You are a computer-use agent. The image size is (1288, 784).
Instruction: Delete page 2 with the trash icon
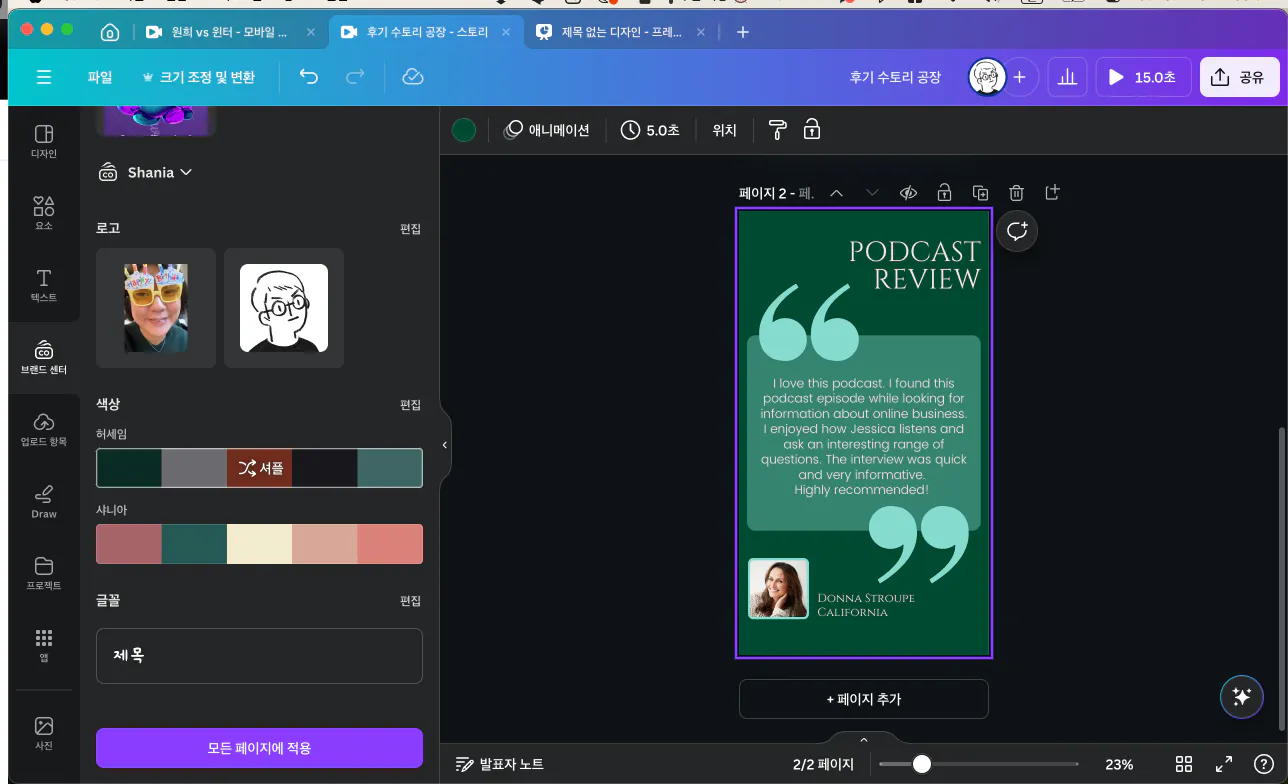tap(1016, 193)
